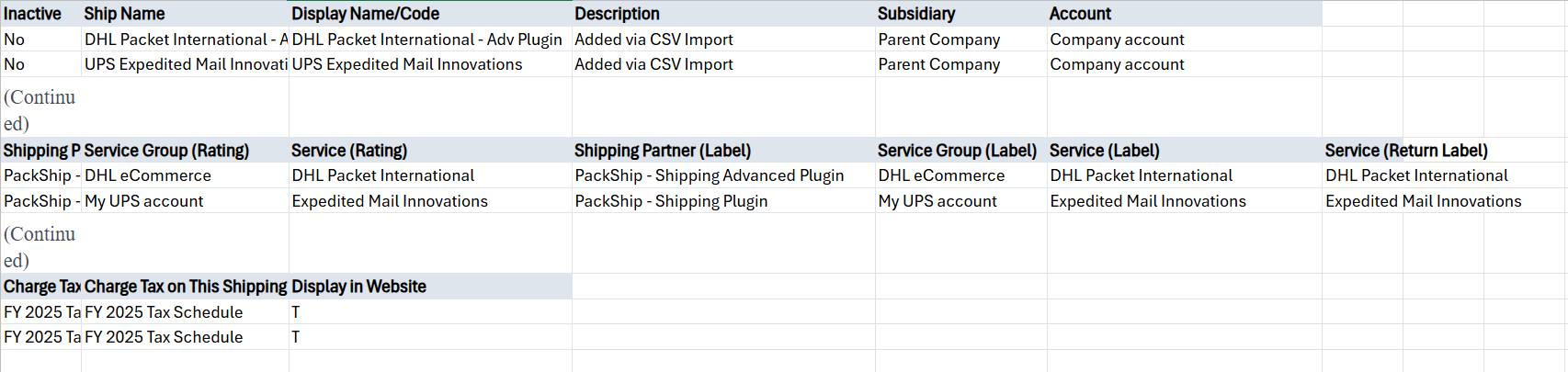1568x372 pixels.
Task: Select the 'DHL Packet International - Adv Plugin' cell
Action: tap(429, 39)
